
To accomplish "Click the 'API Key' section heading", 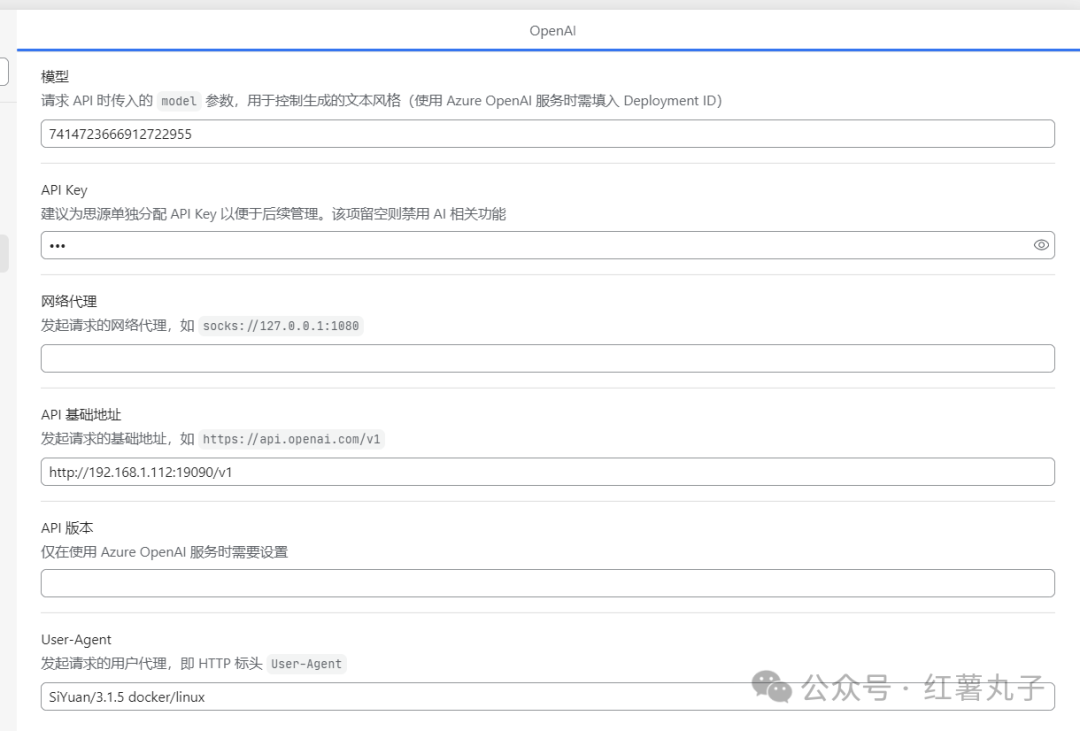I will pos(64,190).
